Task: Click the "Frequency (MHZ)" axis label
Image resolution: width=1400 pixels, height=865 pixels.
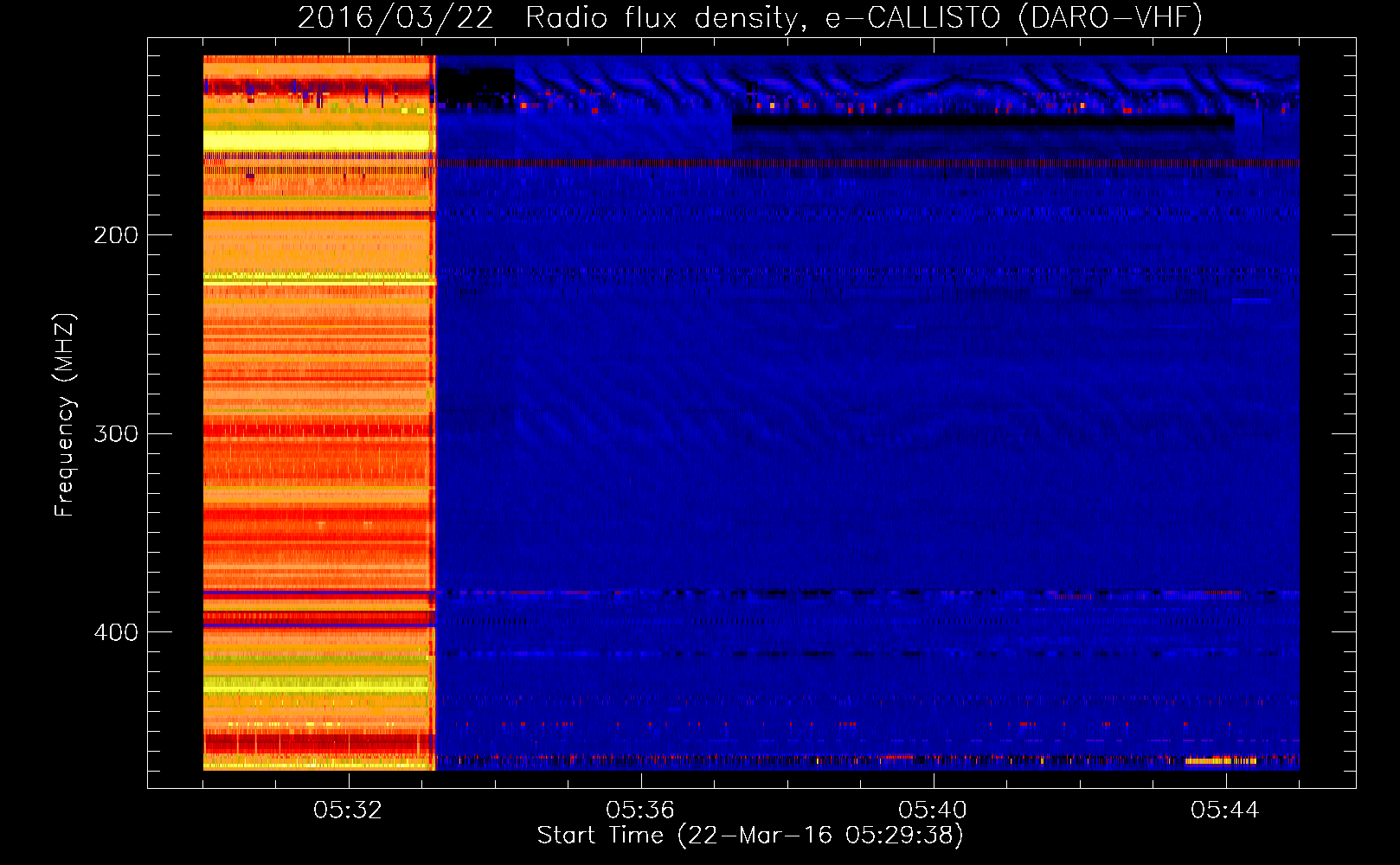Action: [x=65, y=415]
